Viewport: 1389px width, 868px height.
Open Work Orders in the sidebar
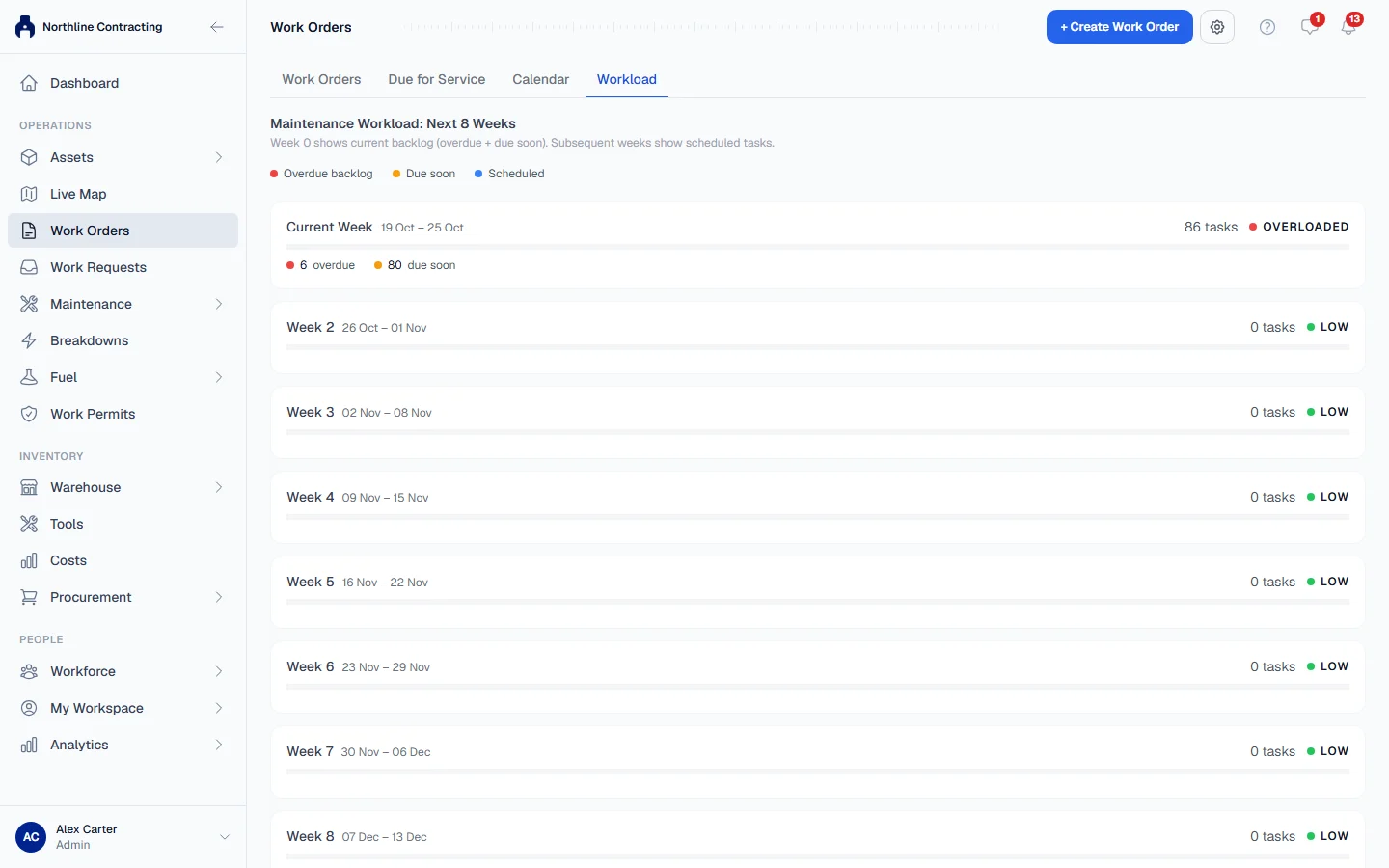[123, 231]
